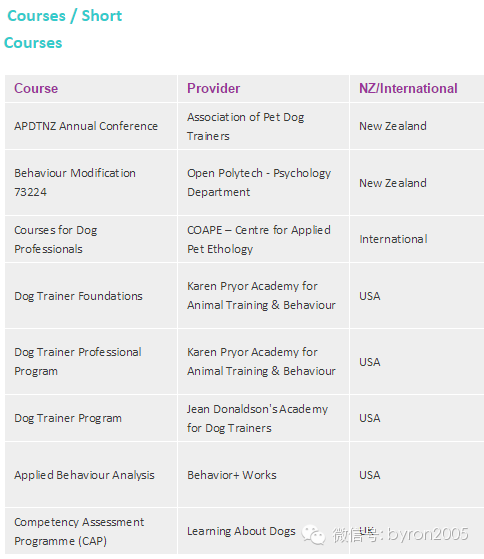484x559 pixels.
Task: Select Courses for Dog Professionals entry
Action: coord(56,239)
